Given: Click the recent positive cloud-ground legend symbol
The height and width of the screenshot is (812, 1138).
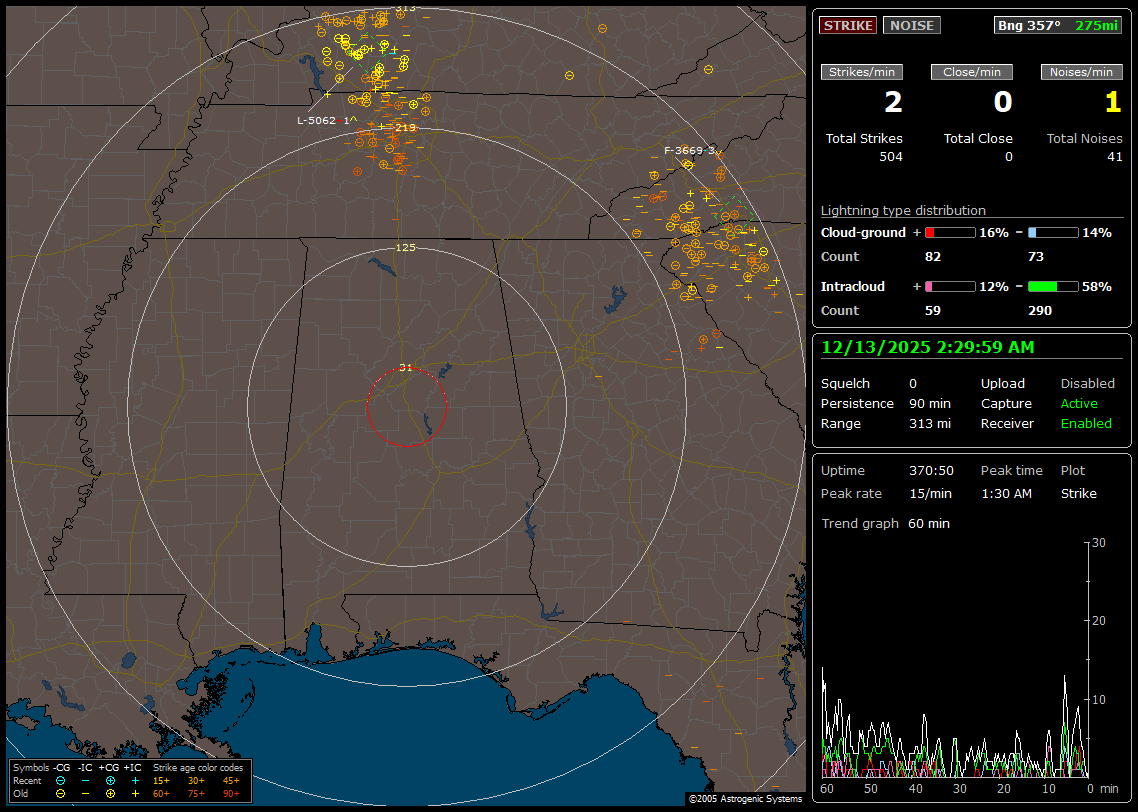Looking at the screenshot, I should pos(111,780).
